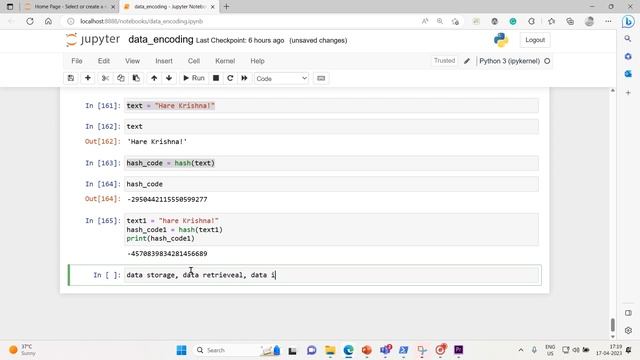This screenshot has height=360, width=640.
Task: Open the command palette keyboard icon
Action: (321, 78)
